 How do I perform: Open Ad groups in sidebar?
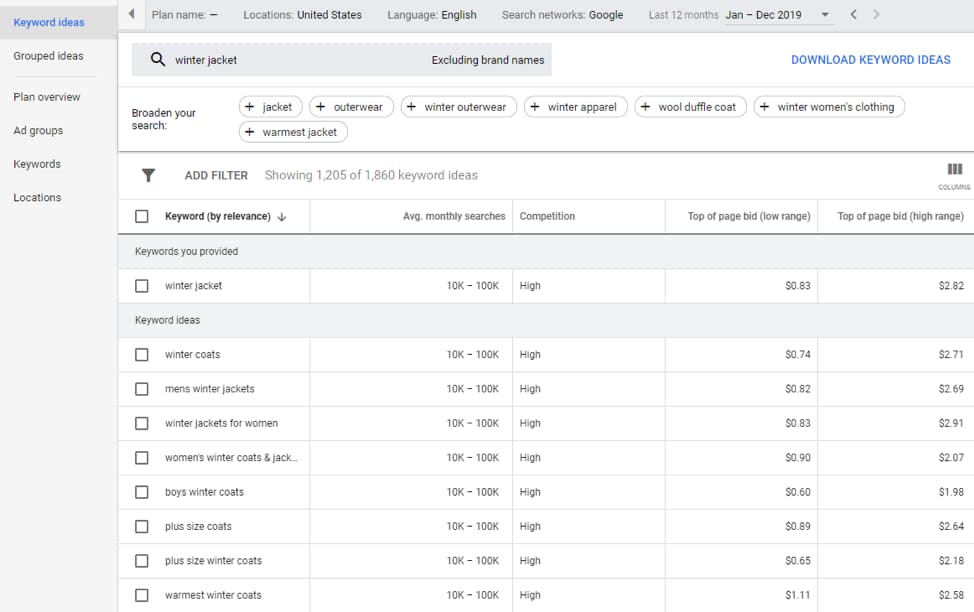(38, 130)
